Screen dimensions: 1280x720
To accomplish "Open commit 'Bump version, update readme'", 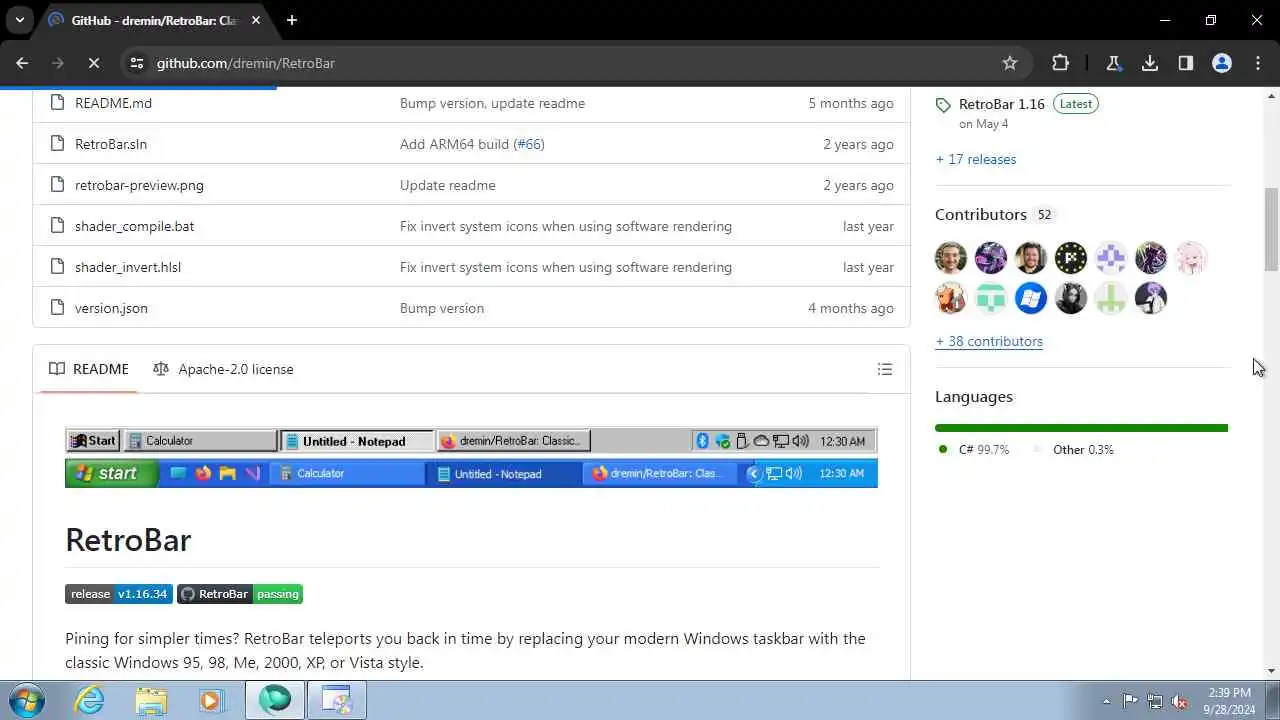I will click(492, 103).
